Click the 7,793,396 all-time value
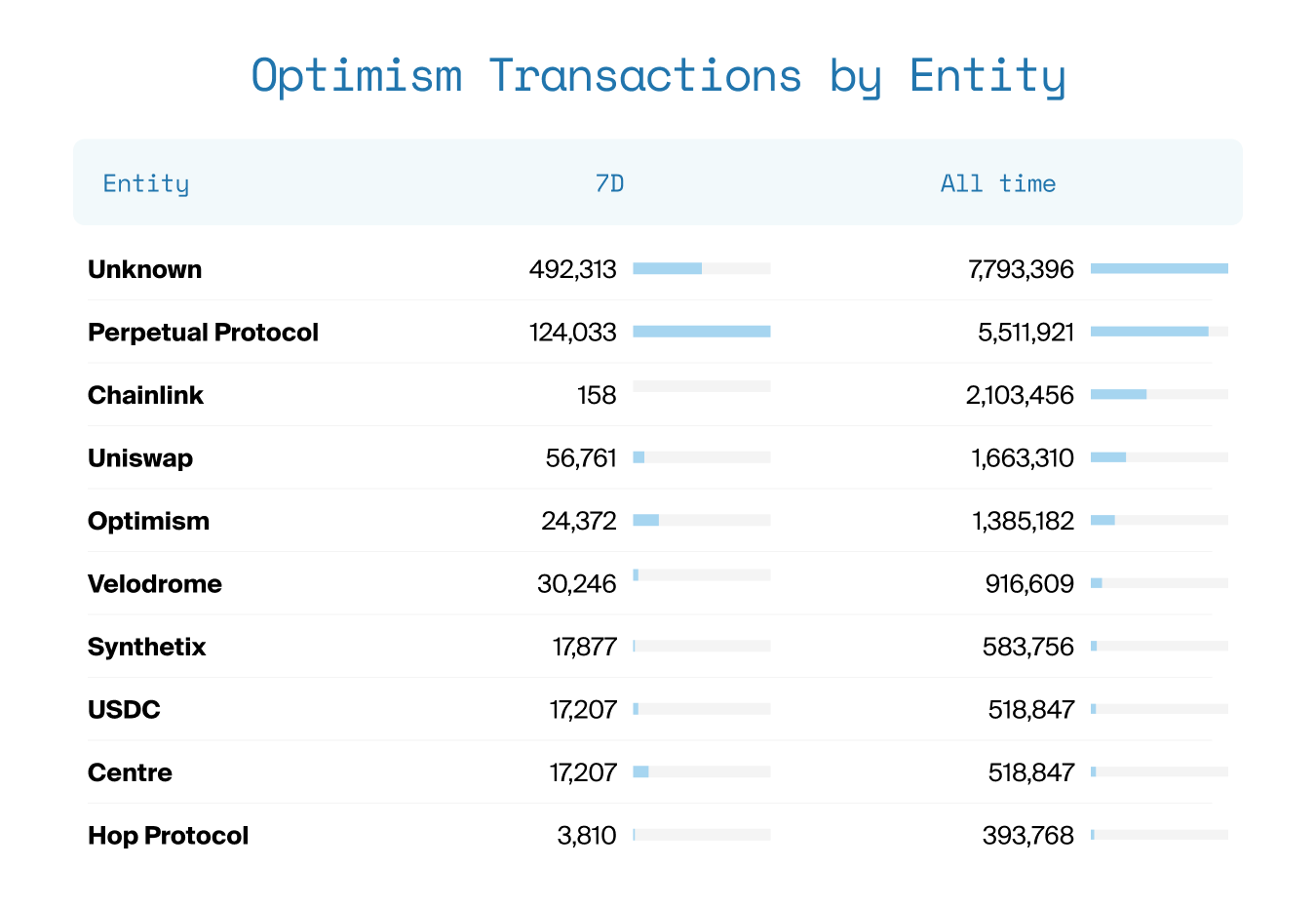 (x=1021, y=269)
